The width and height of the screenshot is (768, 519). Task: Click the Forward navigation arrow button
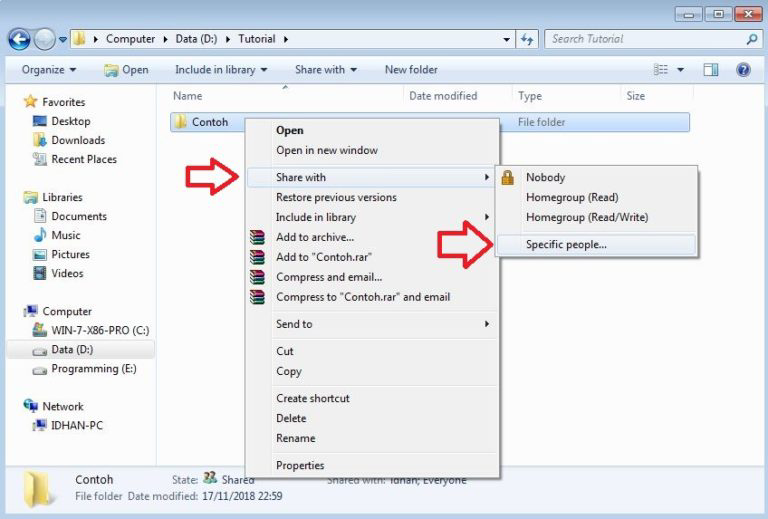45,39
